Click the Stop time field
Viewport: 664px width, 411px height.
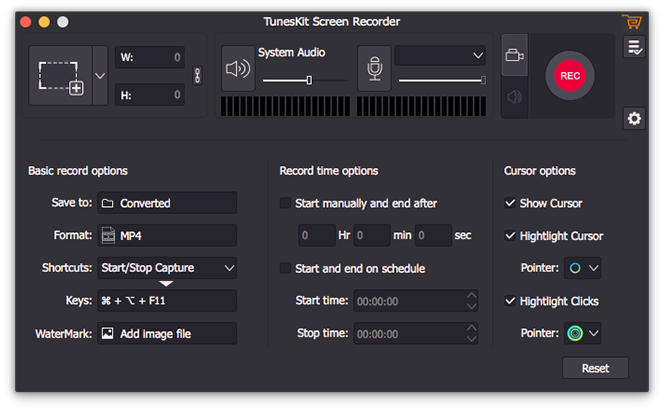(x=415, y=334)
